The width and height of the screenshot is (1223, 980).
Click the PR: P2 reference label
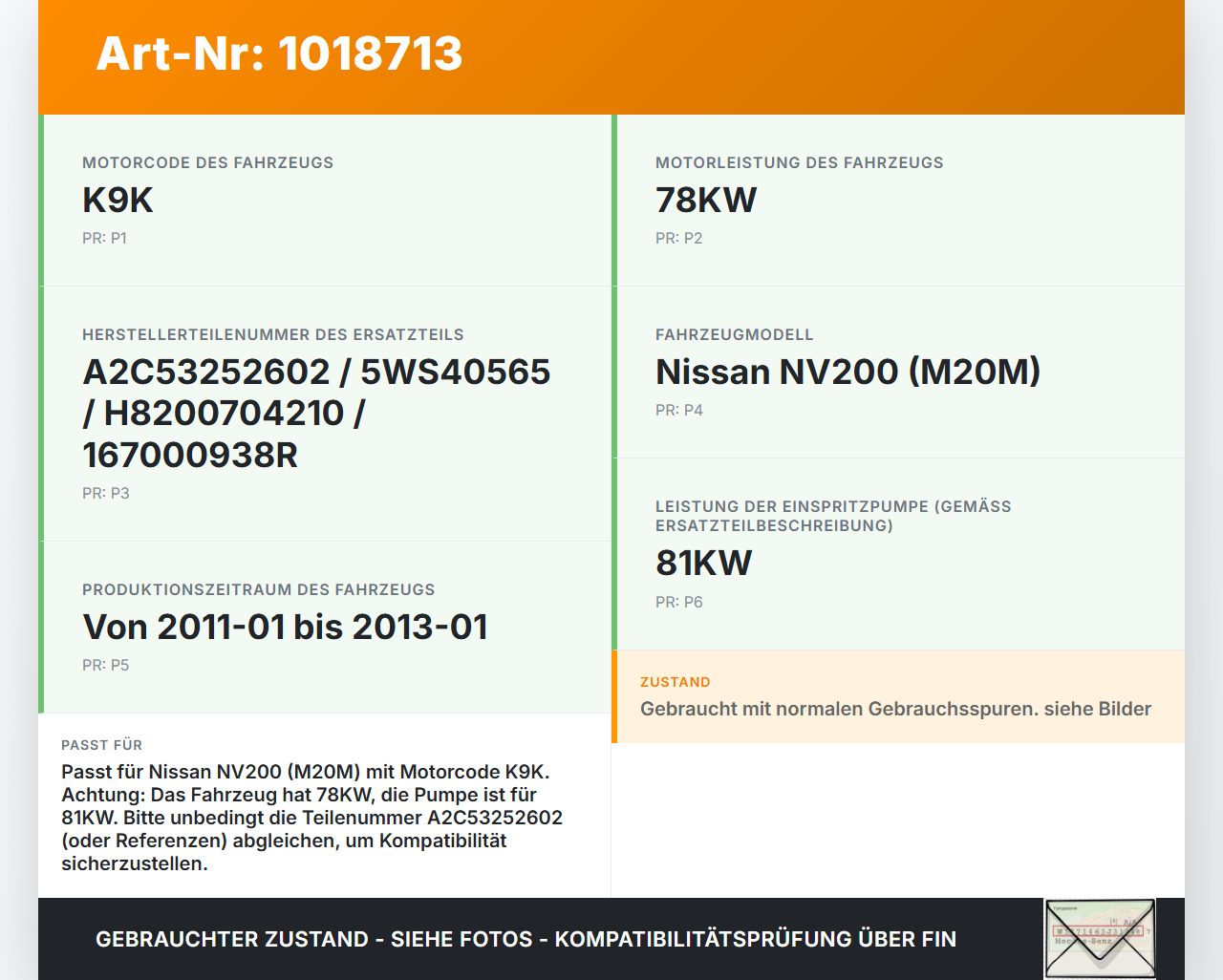tap(678, 239)
